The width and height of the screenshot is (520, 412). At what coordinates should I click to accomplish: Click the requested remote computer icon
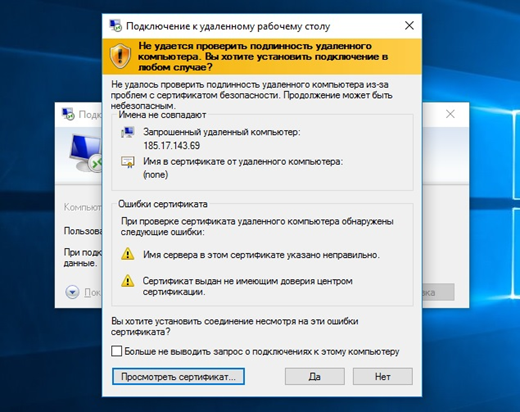click(128, 132)
